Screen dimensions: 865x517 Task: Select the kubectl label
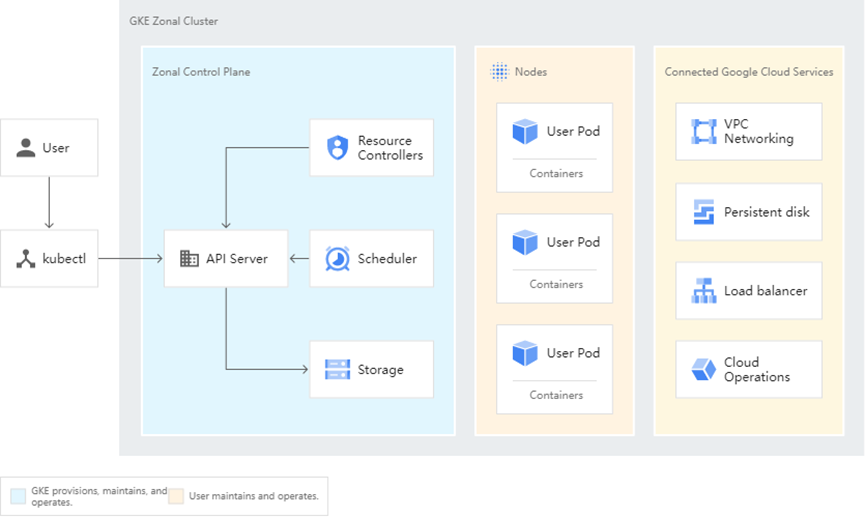64,258
